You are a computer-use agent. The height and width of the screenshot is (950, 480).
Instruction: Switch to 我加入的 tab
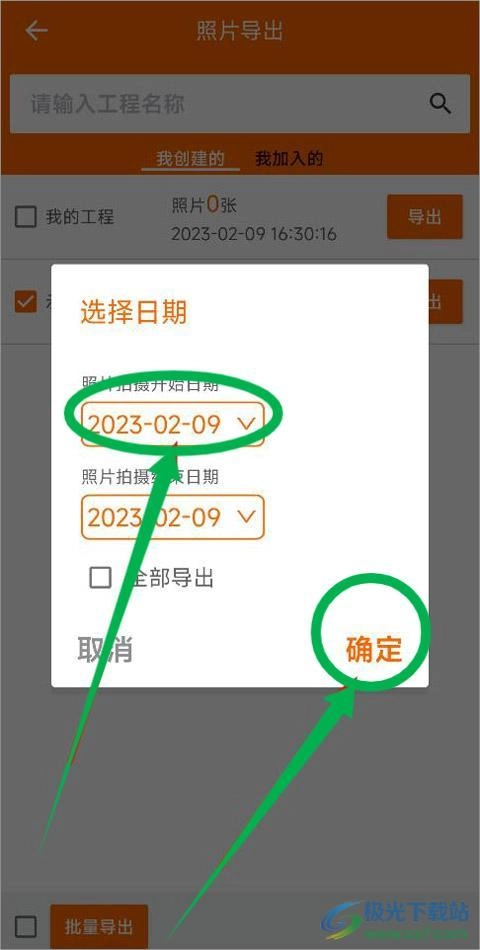tap(289, 159)
